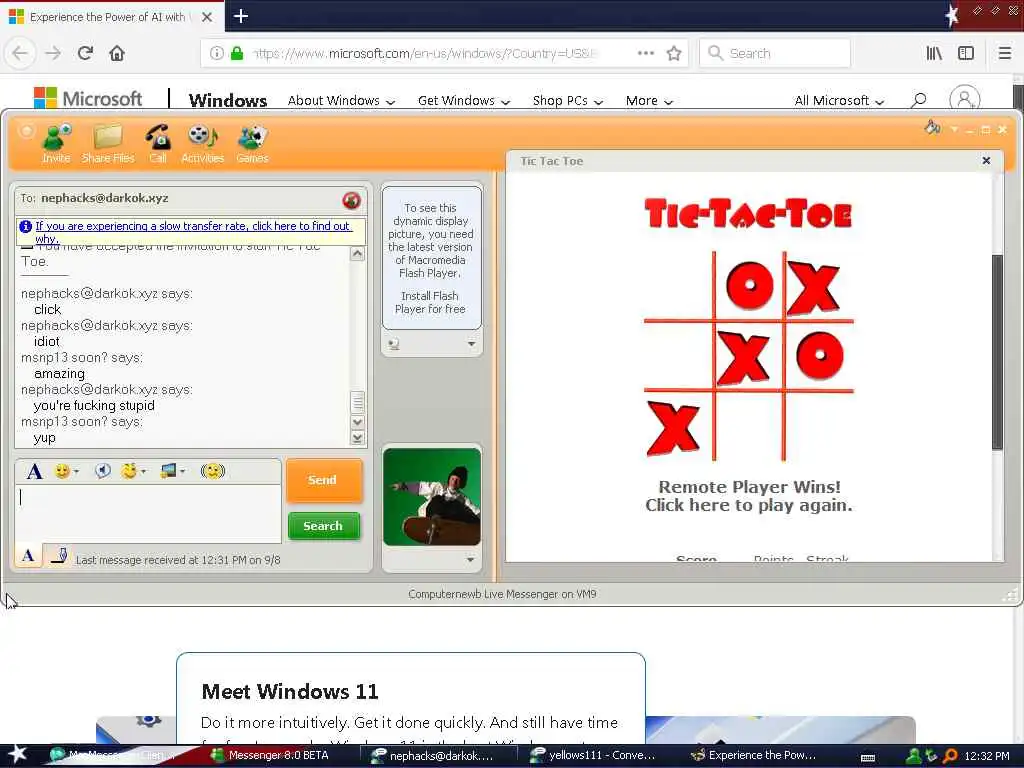This screenshot has height=768, width=1024.
Task: Open the backgrounds picture icon
Action: [168, 471]
